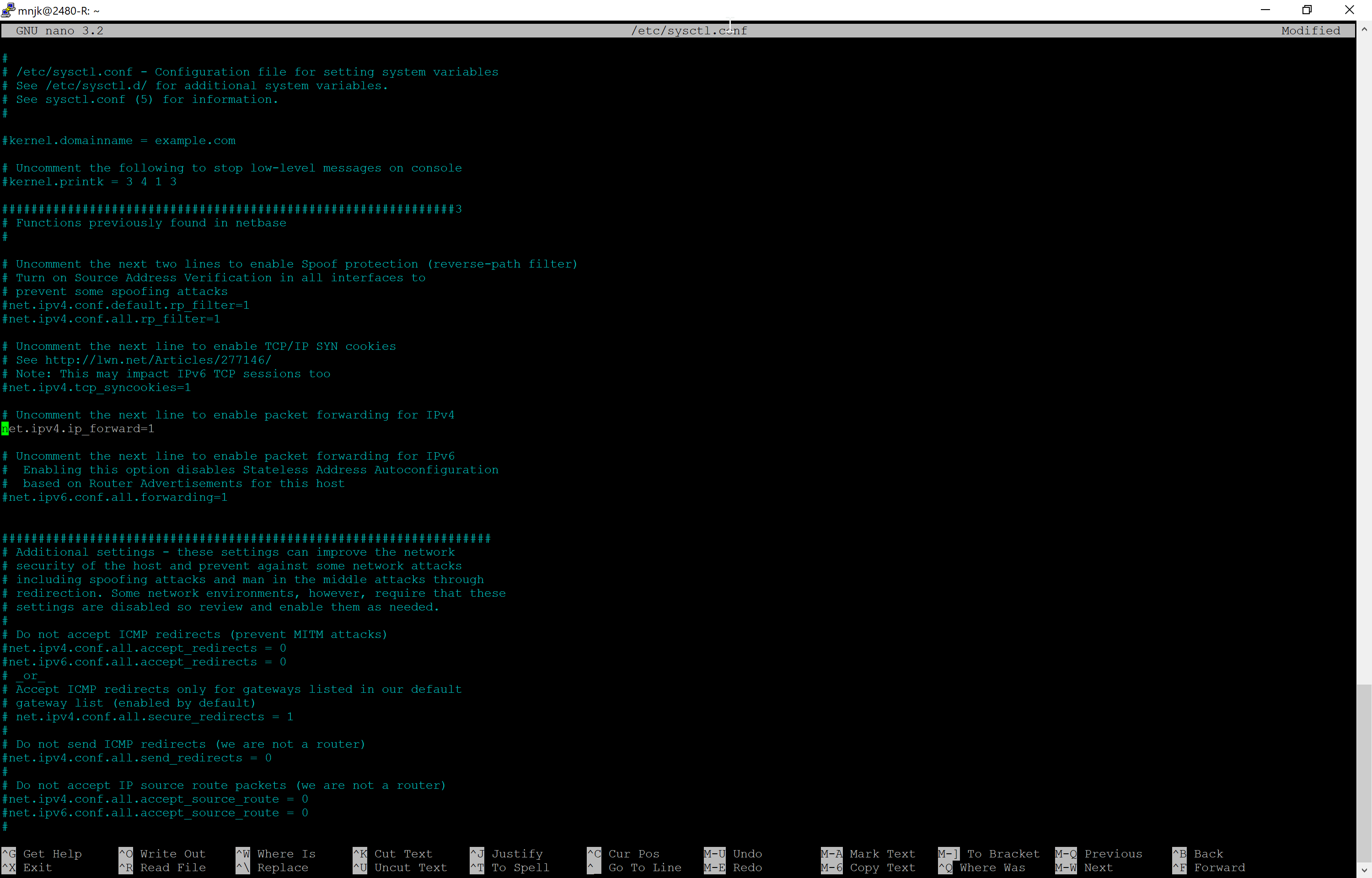Screen dimensions: 1372x878
Task: Click the ^G Get Help shortcut
Action: [42, 853]
